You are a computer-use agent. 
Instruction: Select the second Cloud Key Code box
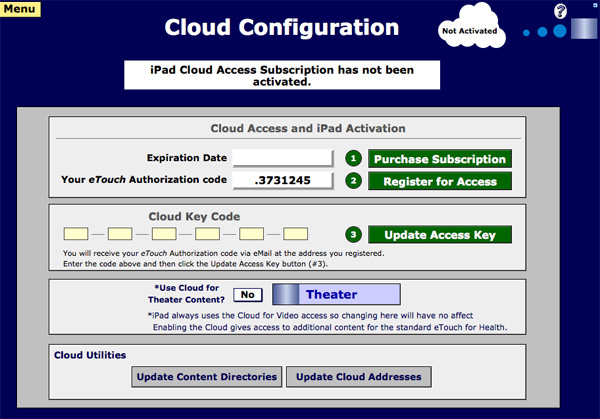[x=120, y=234]
